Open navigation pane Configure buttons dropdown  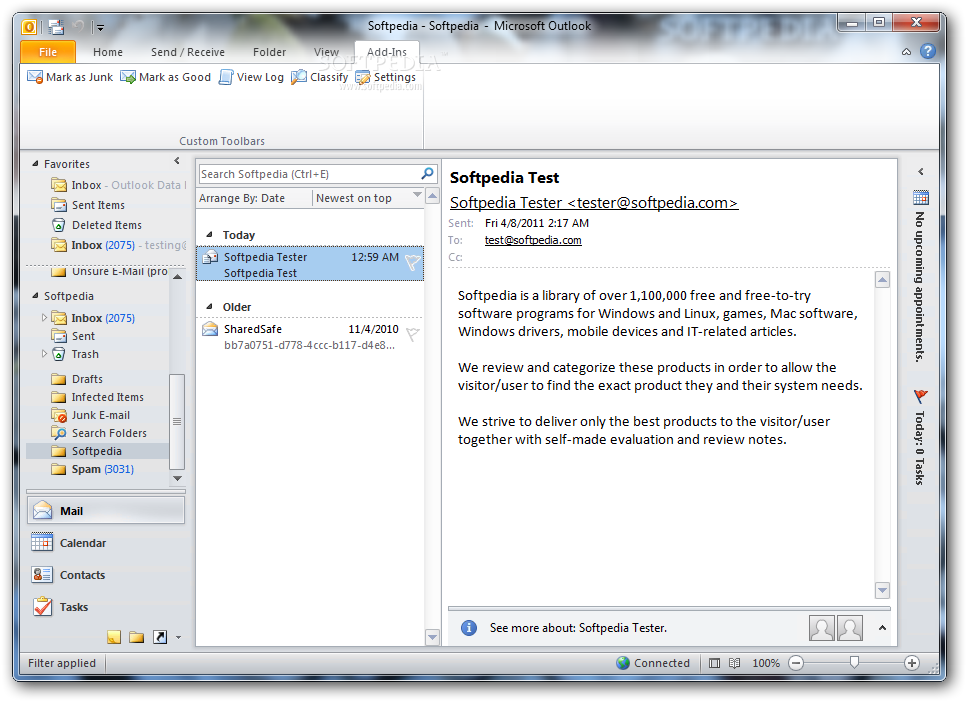click(178, 637)
